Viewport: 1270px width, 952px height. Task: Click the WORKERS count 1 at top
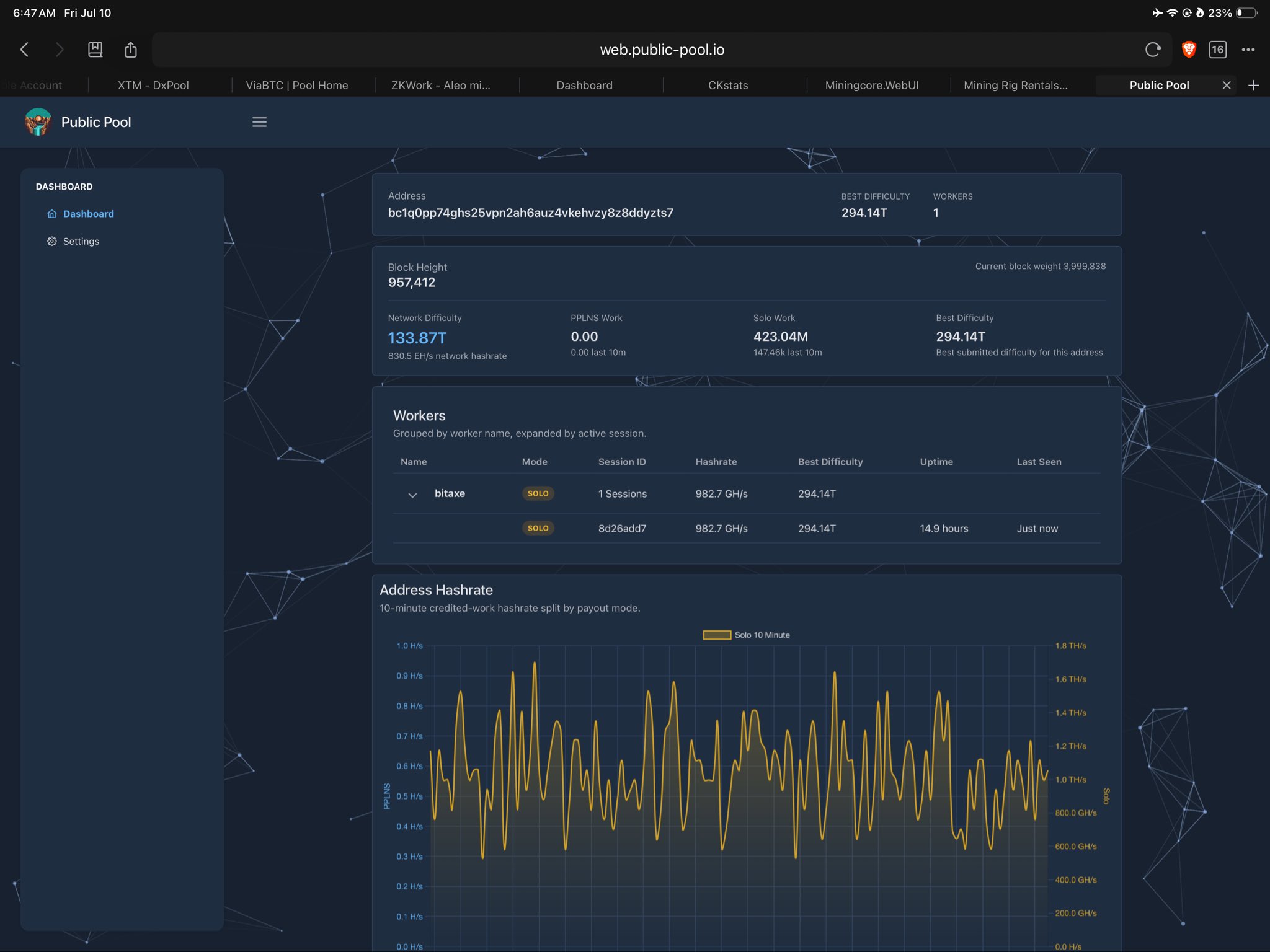point(936,213)
